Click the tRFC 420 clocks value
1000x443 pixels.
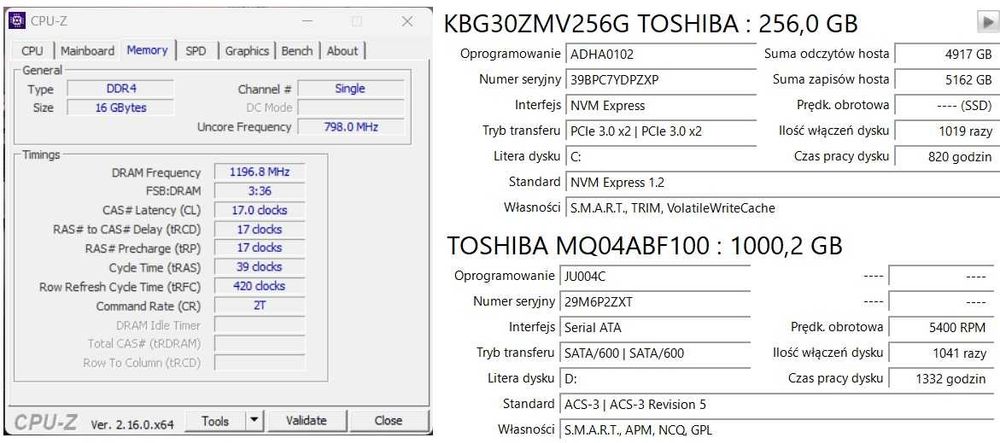click(x=259, y=286)
